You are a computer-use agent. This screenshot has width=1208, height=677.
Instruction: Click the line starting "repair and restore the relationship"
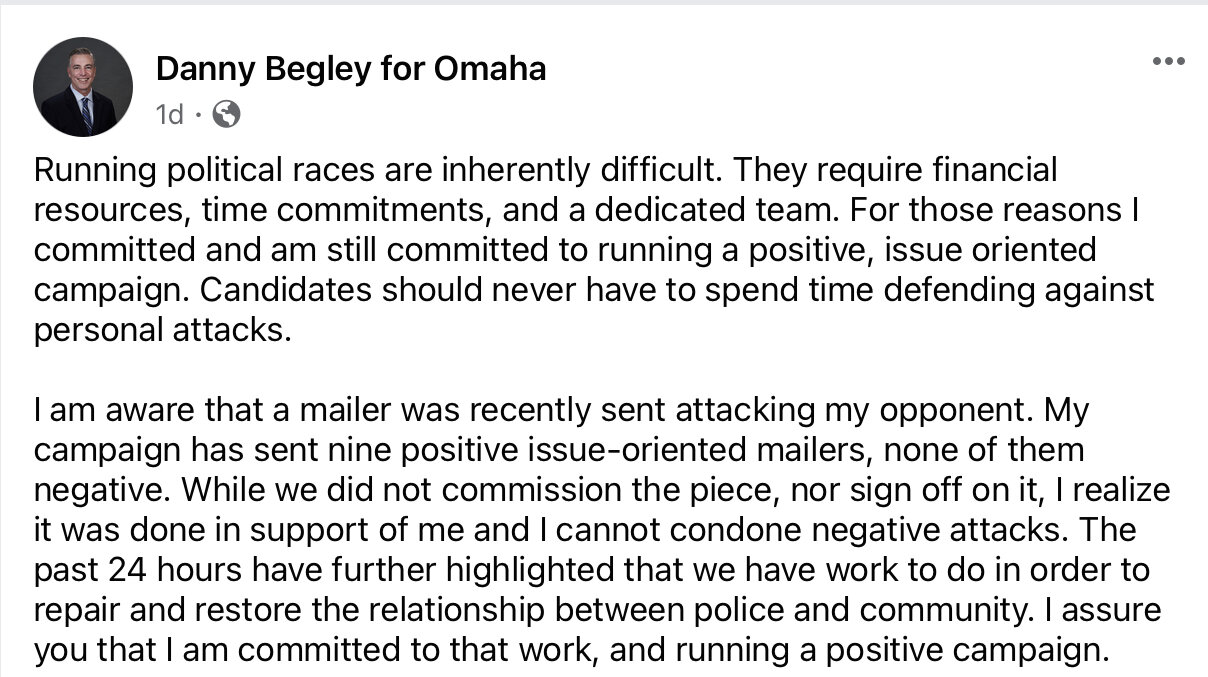[x=598, y=610]
